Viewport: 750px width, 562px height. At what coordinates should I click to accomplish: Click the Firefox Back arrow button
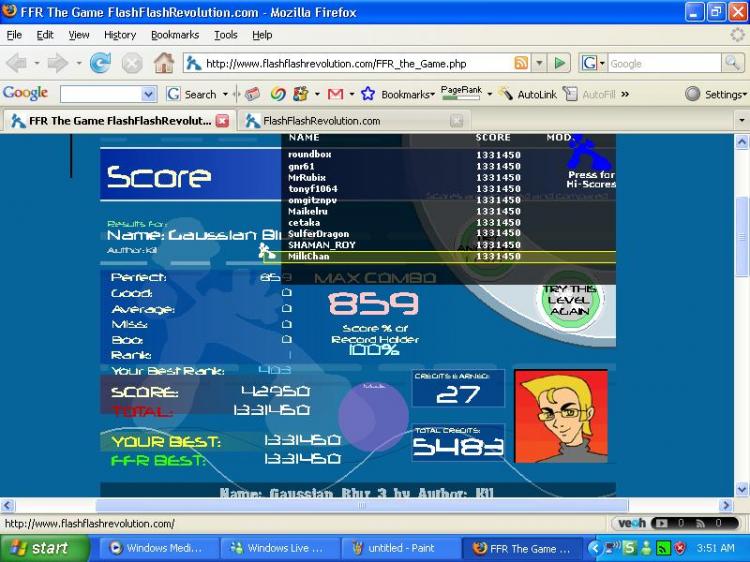click(x=16, y=63)
